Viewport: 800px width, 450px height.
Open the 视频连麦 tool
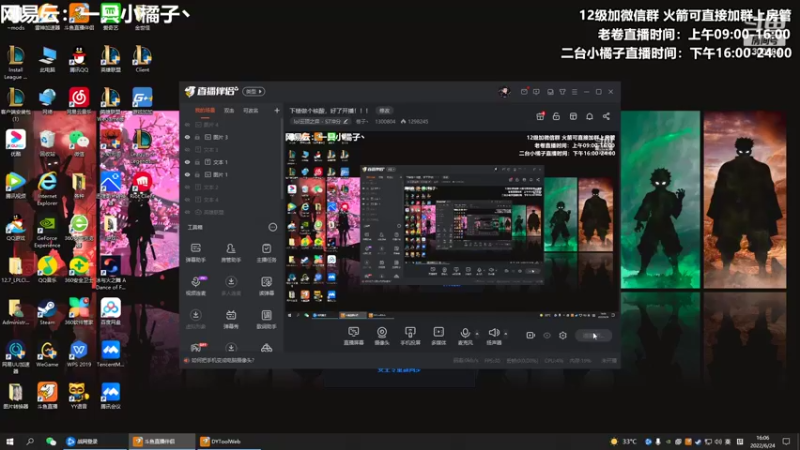195,286
